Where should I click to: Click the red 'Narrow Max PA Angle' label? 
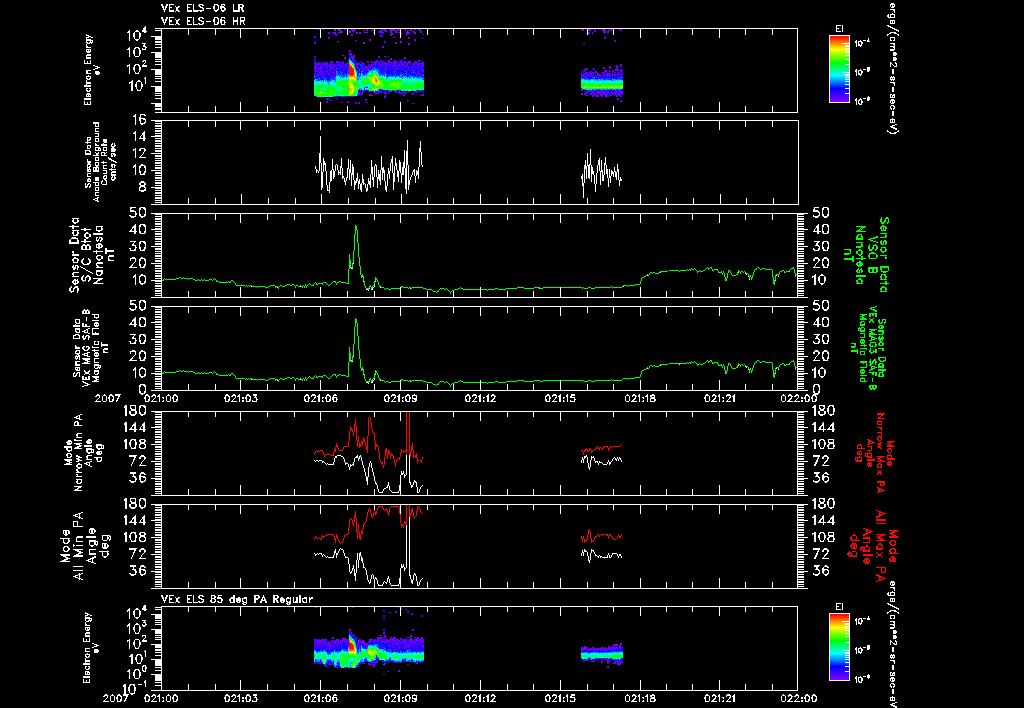pyautogui.click(x=875, y=453)
